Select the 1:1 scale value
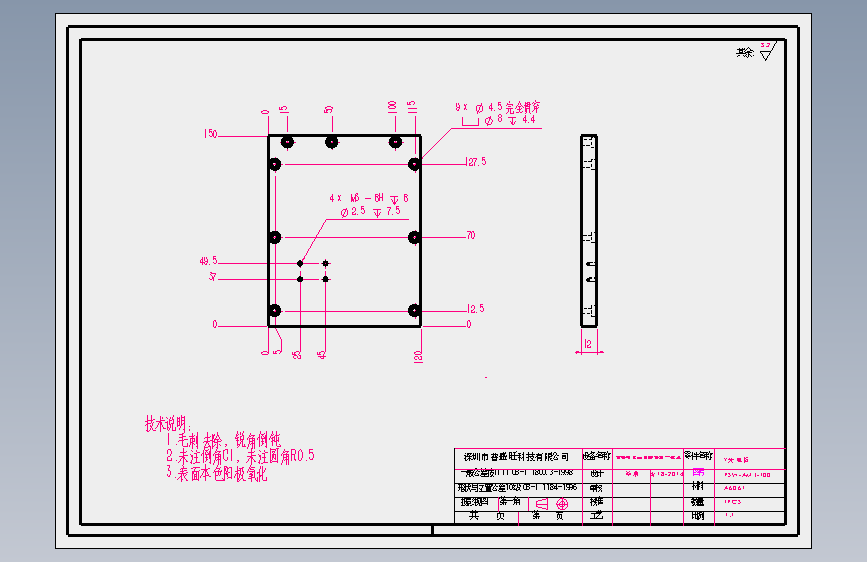Viewport: 867px width, 562px height. point(729,515)
